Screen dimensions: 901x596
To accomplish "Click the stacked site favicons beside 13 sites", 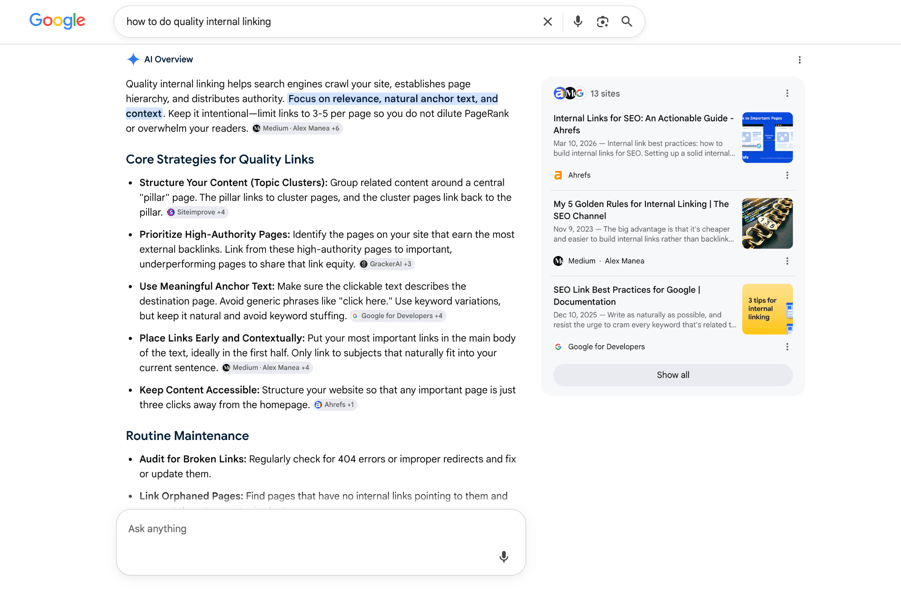I will click(569, 93).
